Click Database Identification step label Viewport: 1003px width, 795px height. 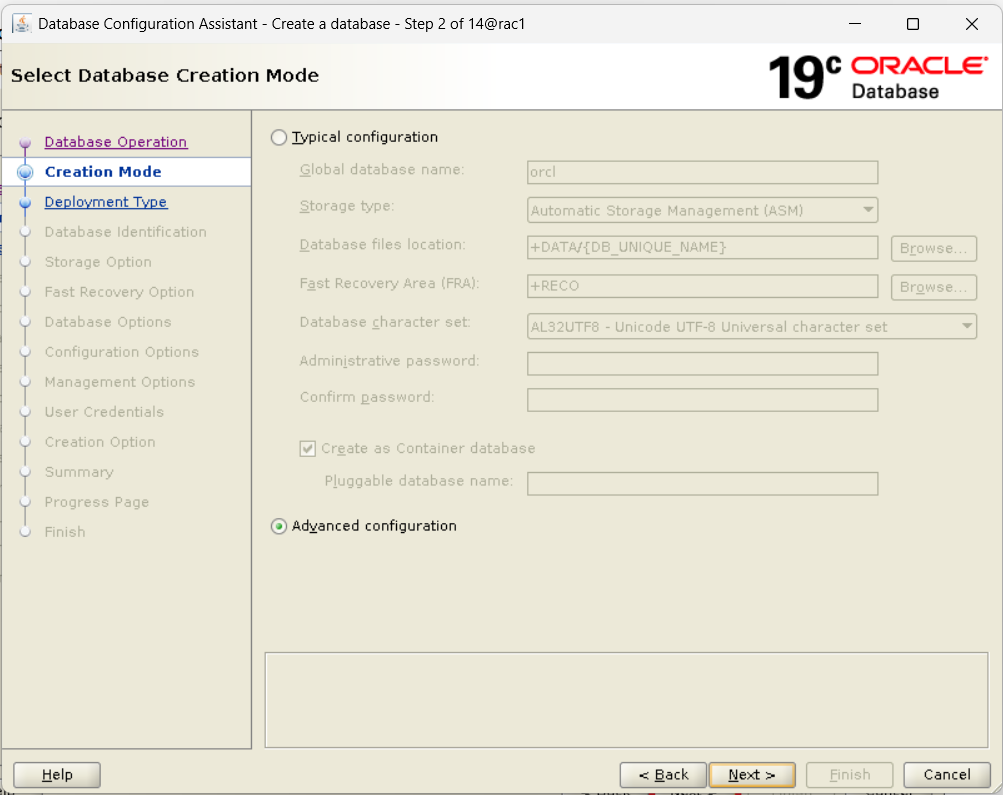[x=125, y=232]
